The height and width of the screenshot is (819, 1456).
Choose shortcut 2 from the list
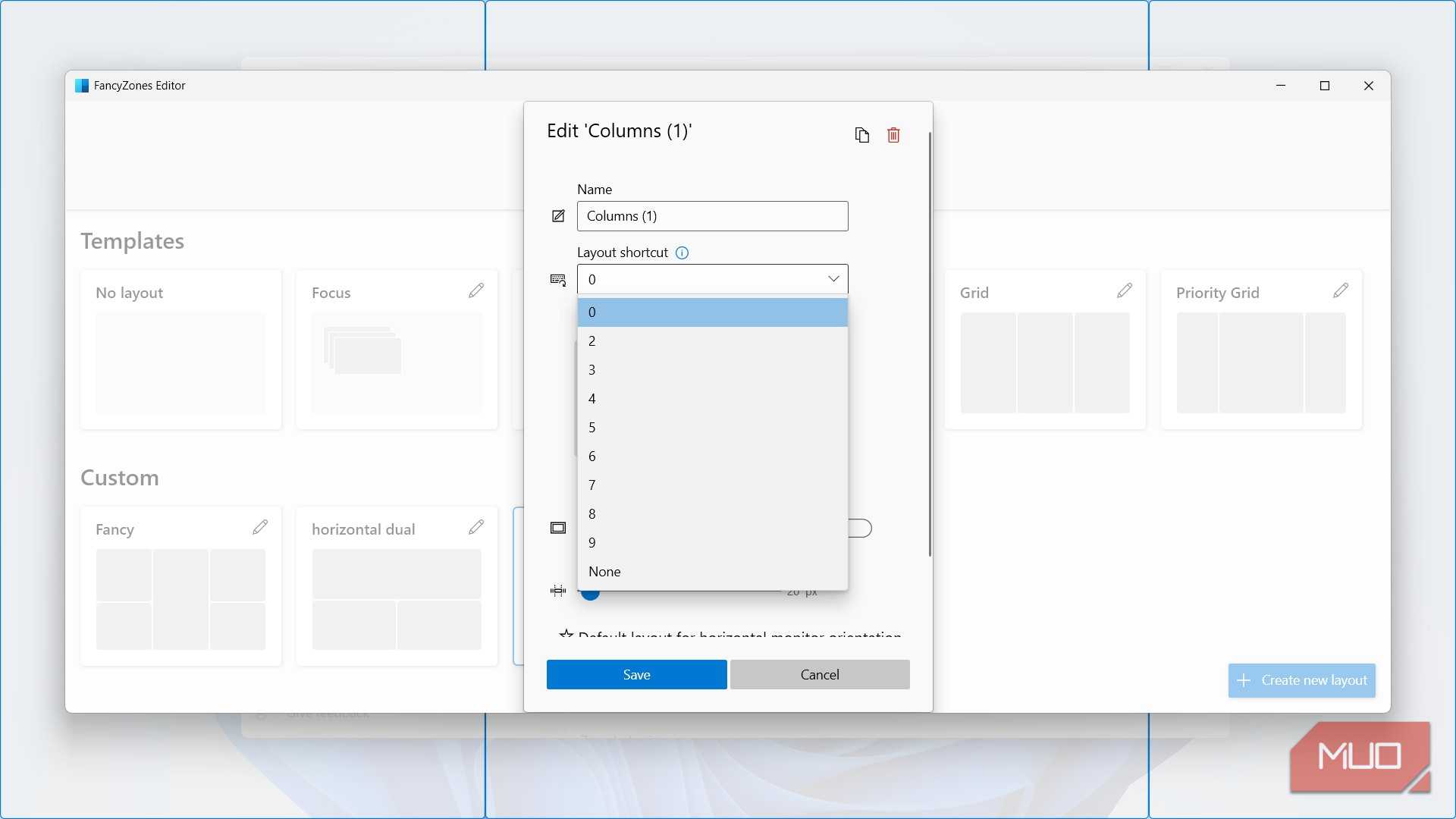tap(713, 341)
